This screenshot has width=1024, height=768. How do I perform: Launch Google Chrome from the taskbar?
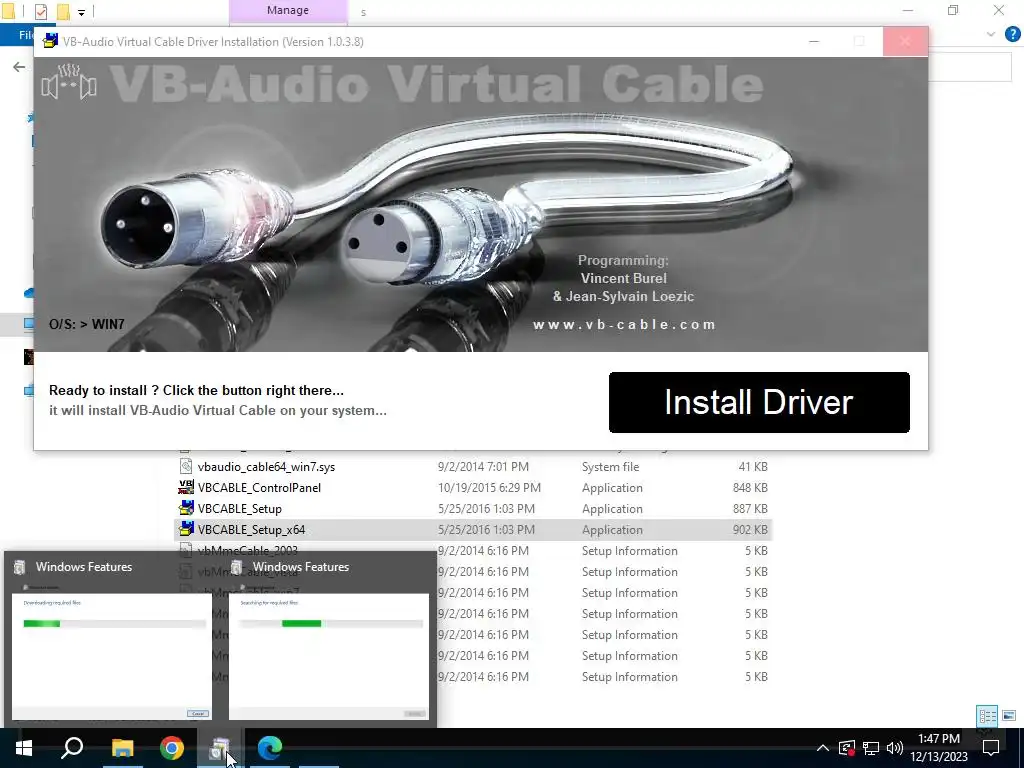click(172, 748)
